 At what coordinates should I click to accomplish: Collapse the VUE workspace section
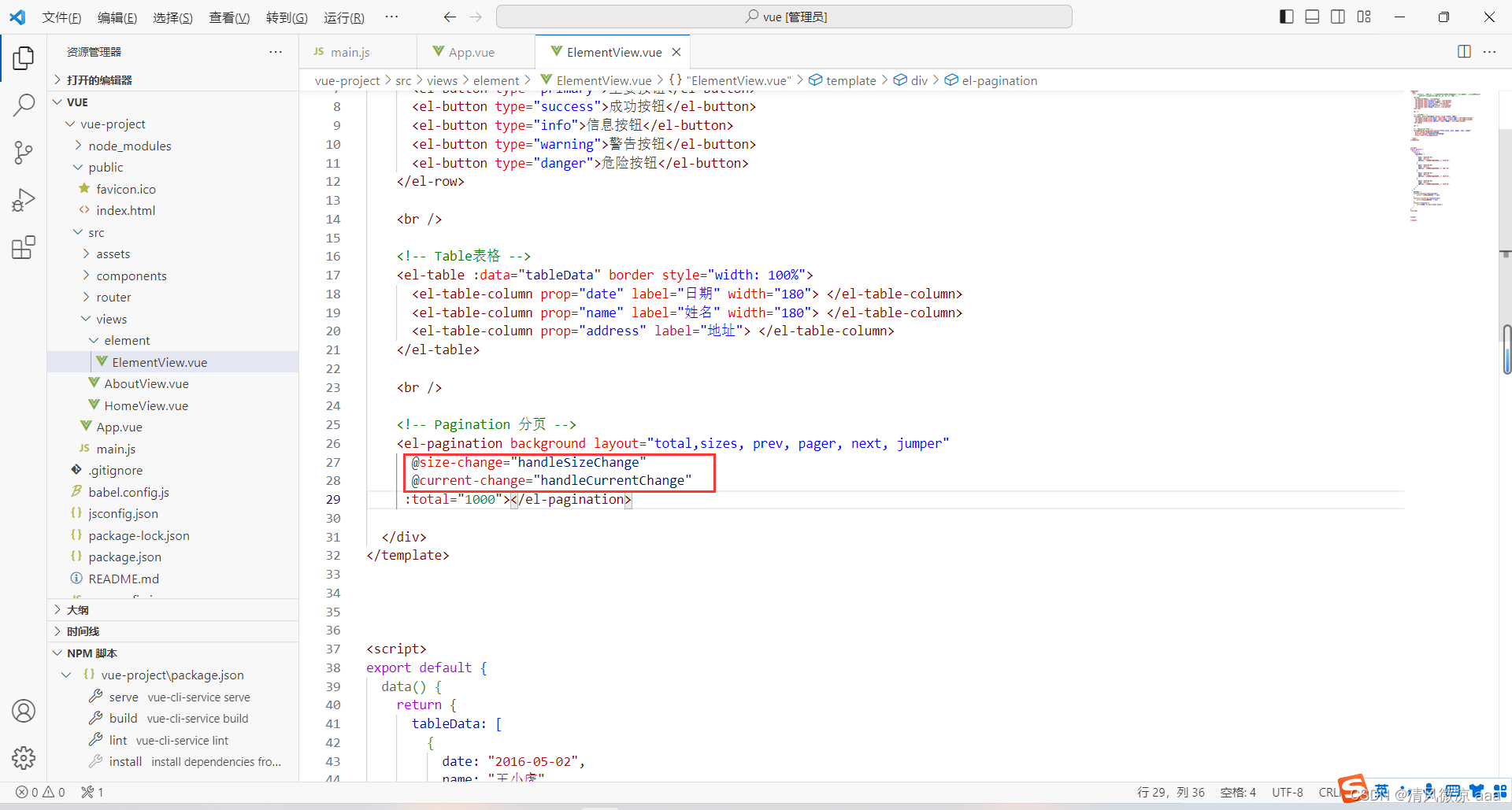pyautogui.click(x=173, y=102)
